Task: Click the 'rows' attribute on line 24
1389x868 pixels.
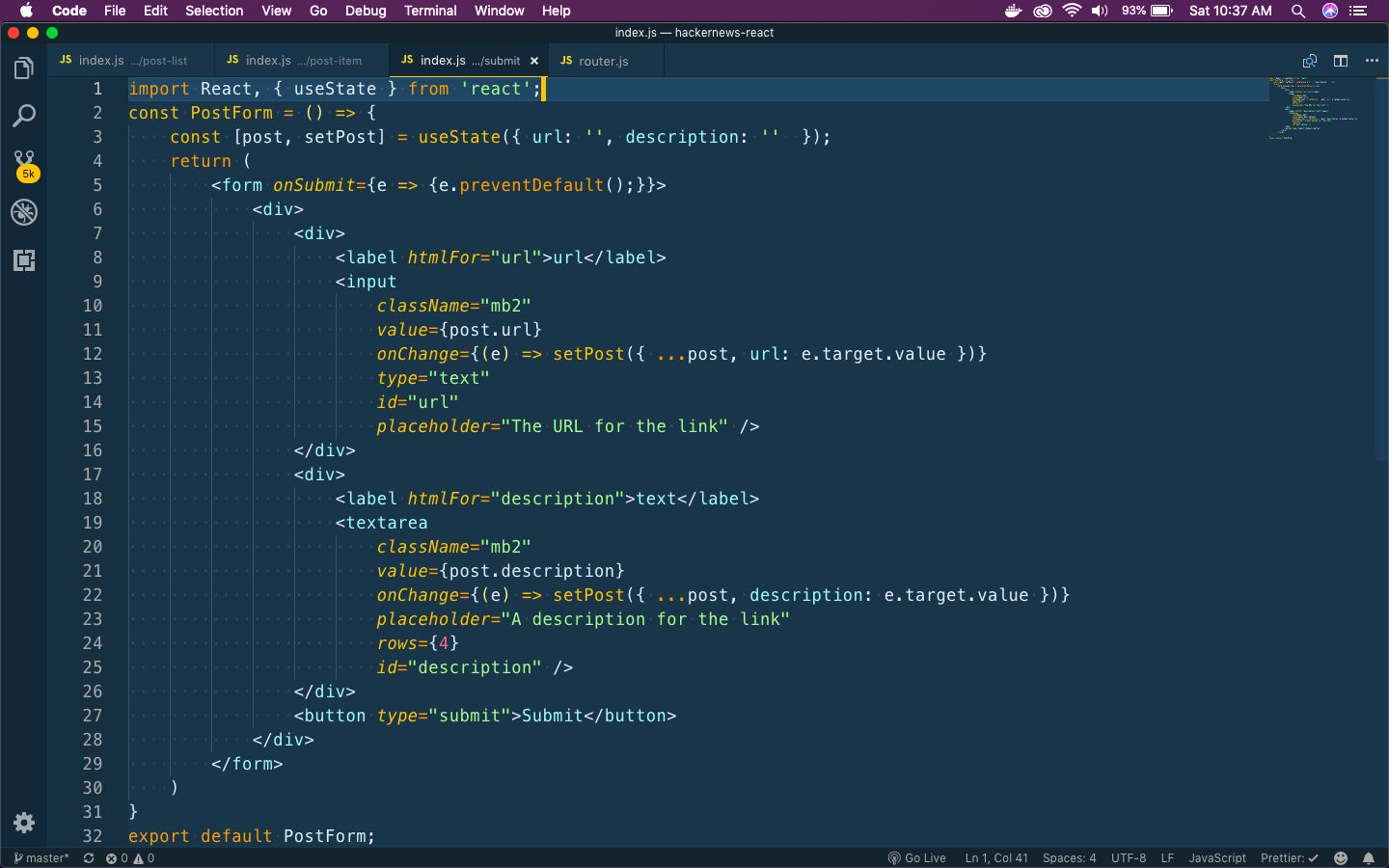Action: (397, 643)
